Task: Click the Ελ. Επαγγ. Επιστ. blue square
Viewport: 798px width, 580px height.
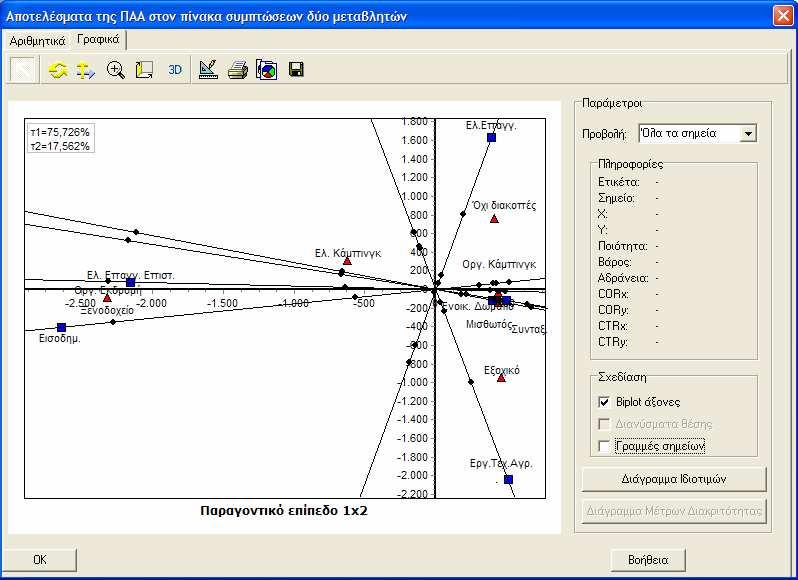Action: point(131,282)
